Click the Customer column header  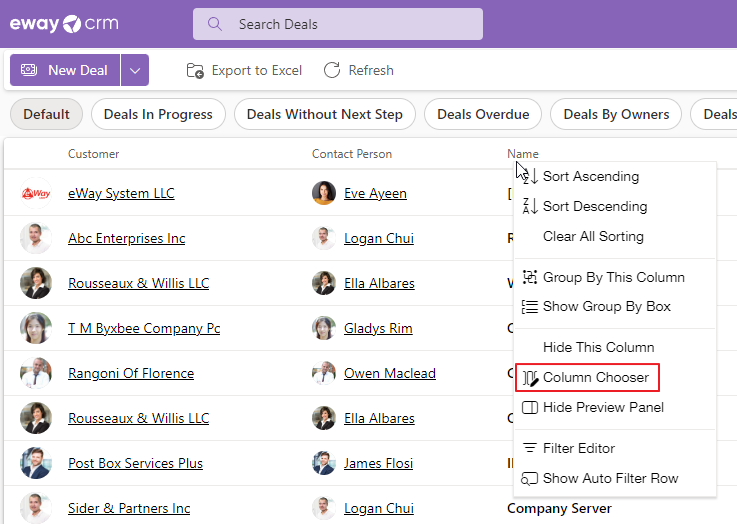[x=94, y=154]
